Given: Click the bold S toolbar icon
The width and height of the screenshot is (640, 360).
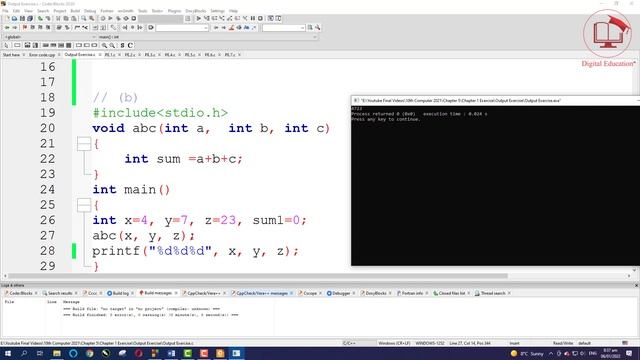Looking at the screenshot, I should coord(122,45).
